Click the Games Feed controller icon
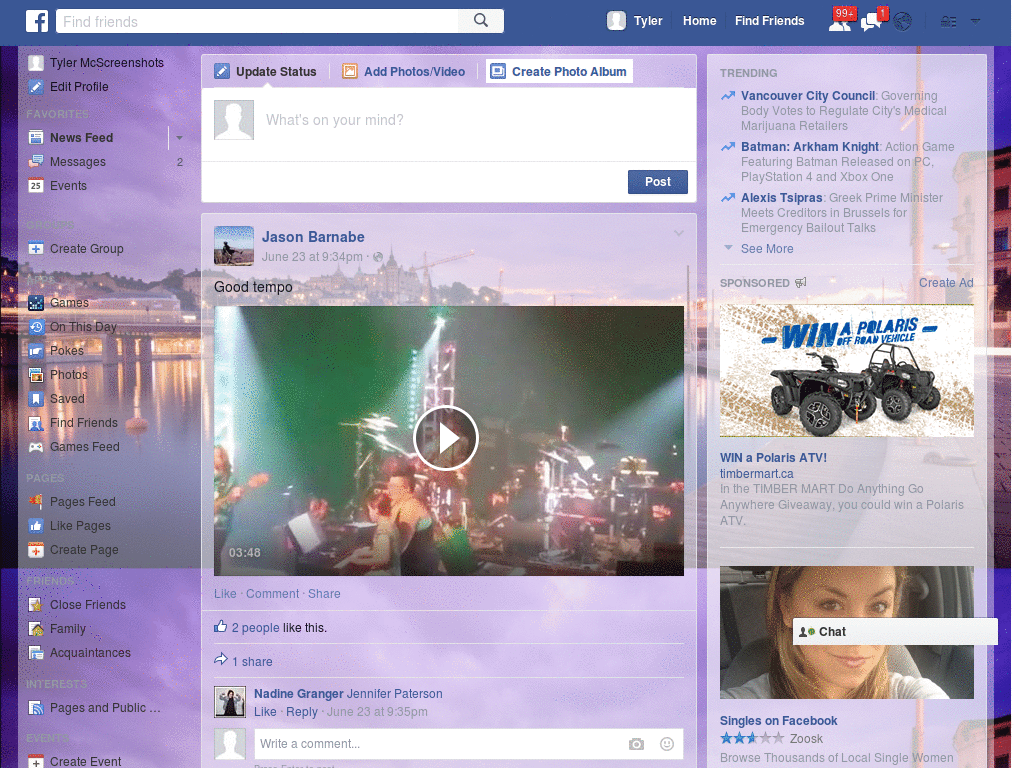Viewport: 1024px width, 768px height. (36, 447)
